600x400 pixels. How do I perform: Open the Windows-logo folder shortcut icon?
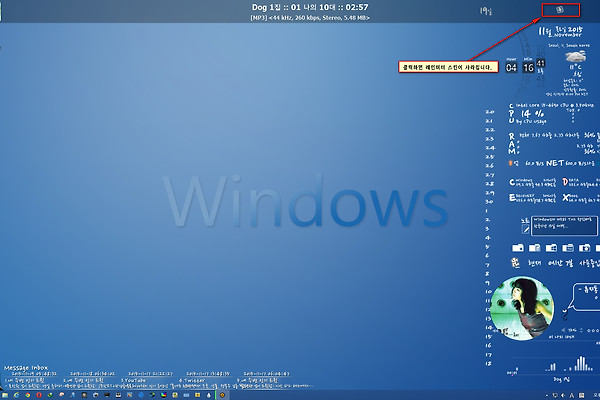[551, 248]
